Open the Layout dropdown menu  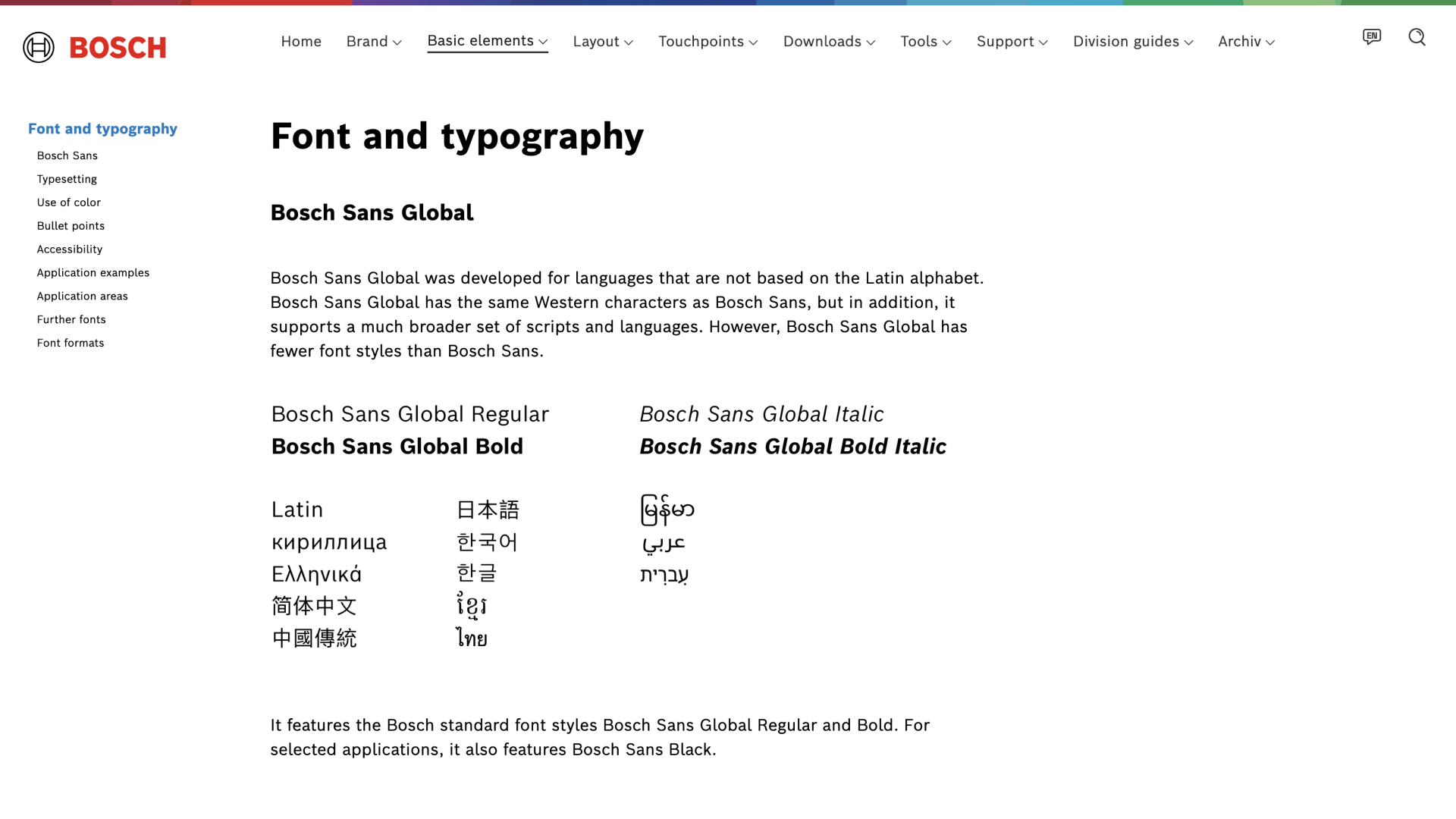pos(603,42)
